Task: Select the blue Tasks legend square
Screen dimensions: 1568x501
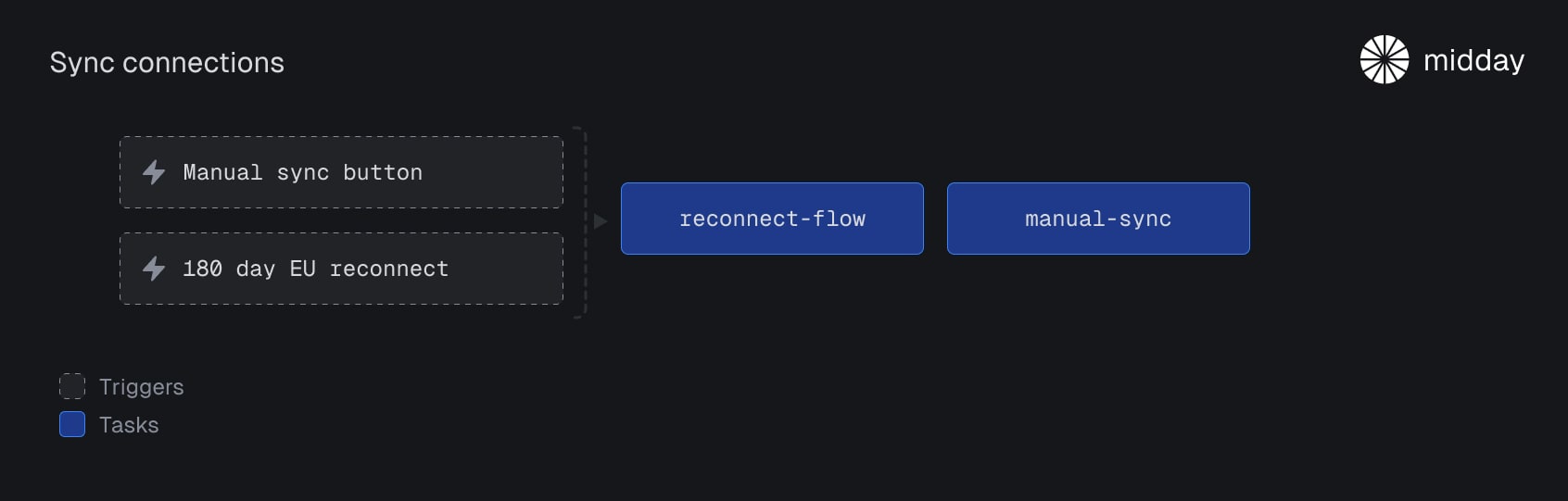Action: point(72,424)
